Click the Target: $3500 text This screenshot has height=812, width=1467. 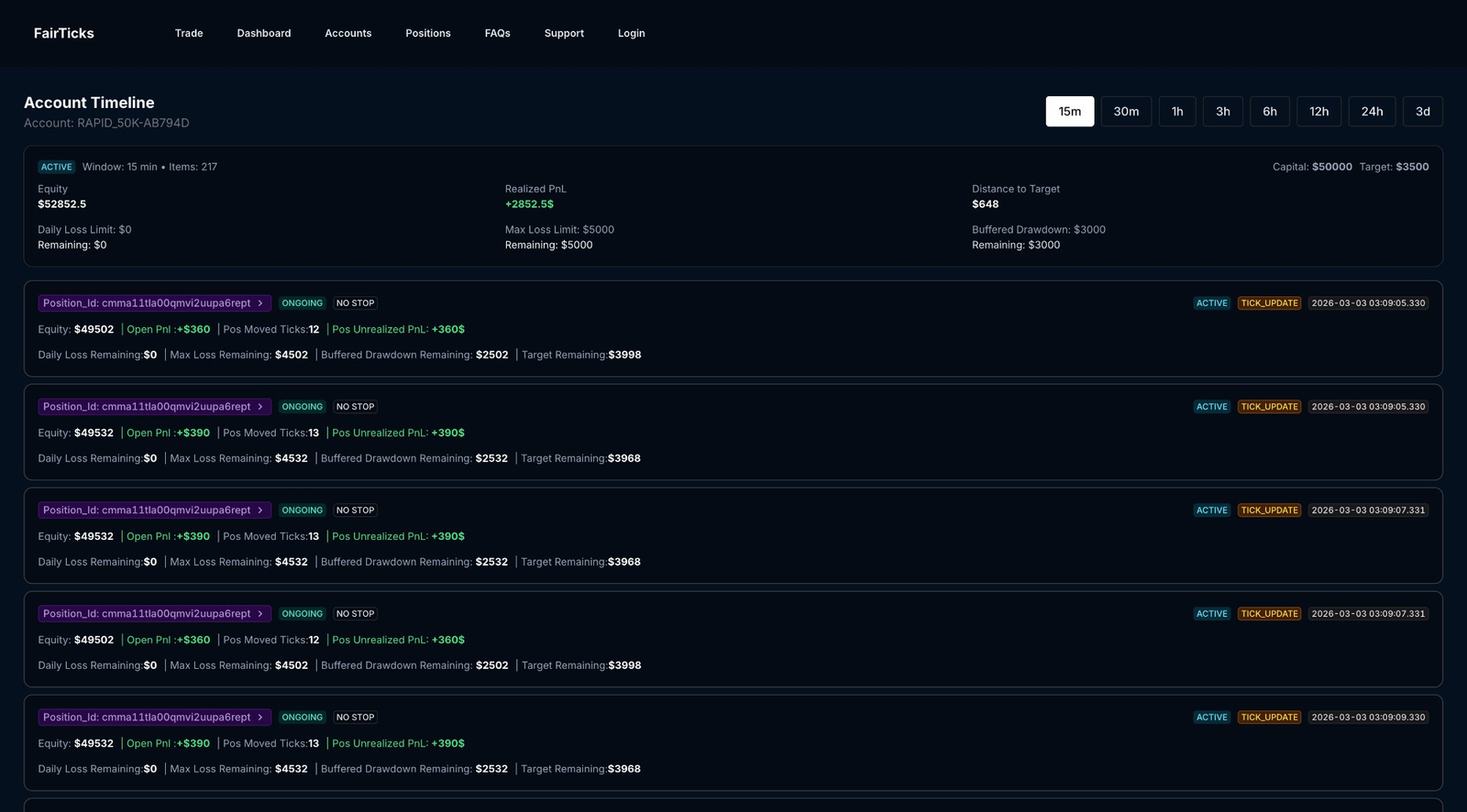(1394, 167)
